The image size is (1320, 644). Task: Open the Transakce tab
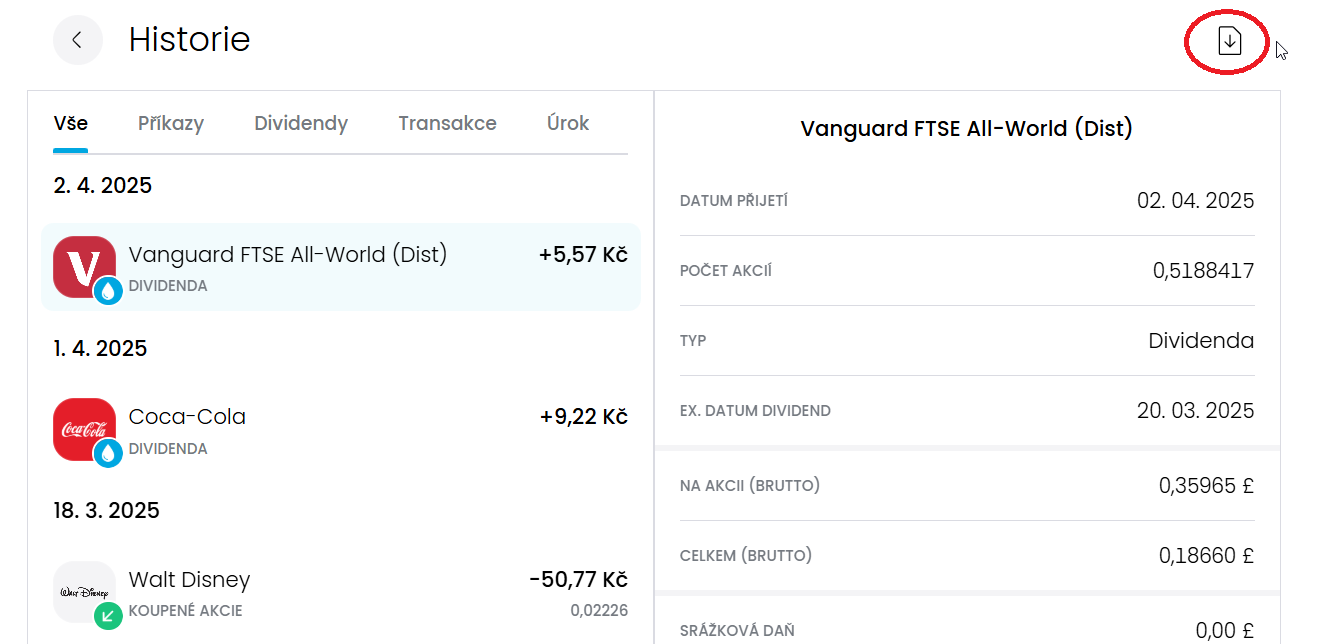click(x=447, y=124)
